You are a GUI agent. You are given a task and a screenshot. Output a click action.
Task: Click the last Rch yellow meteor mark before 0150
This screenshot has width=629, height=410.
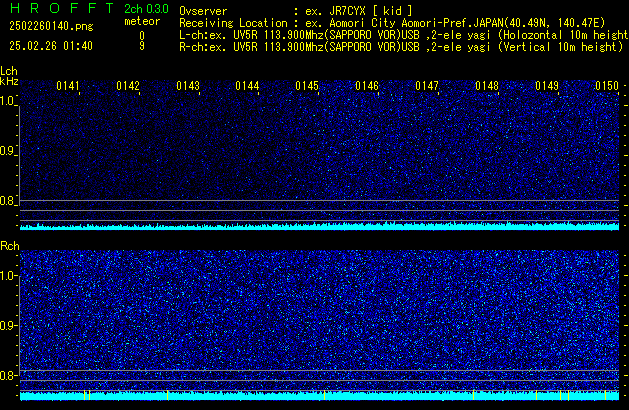coord(605,395)
